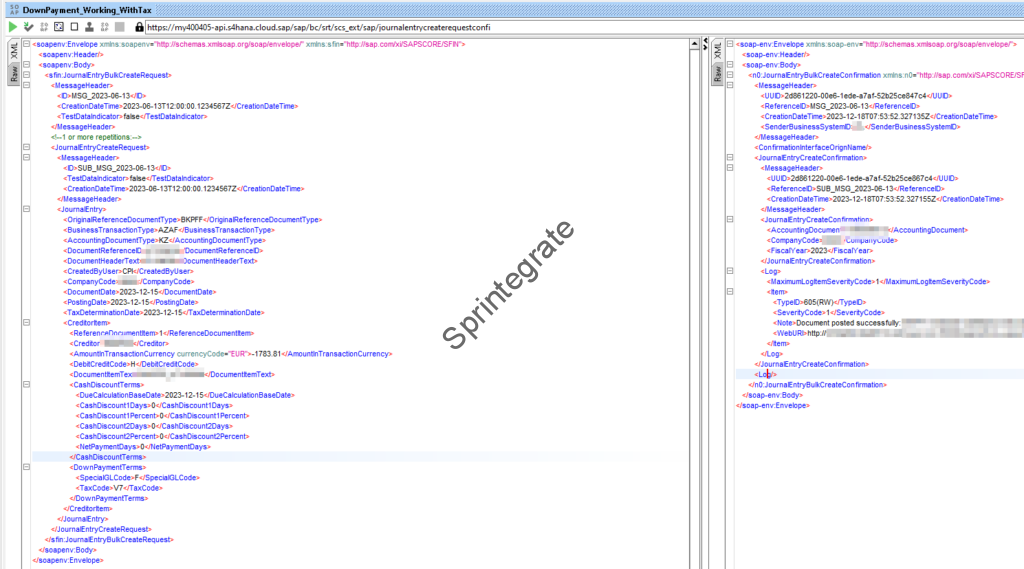1024x569 pixels.
Task: Select the request XML tab
Action: (13, 50)
